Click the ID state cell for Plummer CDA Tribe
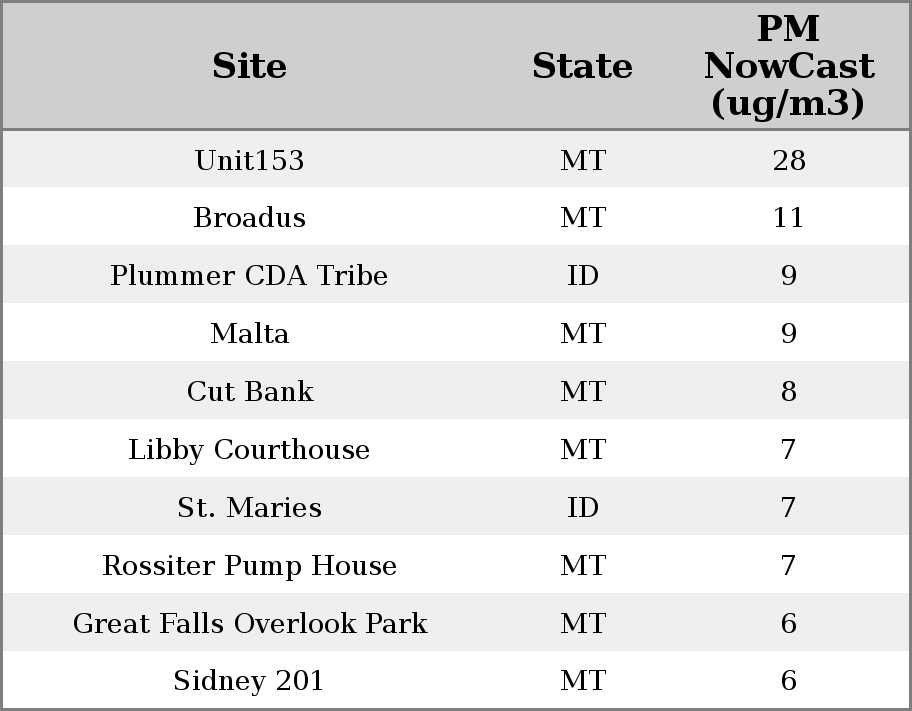Image resolution: width=912 pixels, height=711 pixels. [x=582, y=276]
